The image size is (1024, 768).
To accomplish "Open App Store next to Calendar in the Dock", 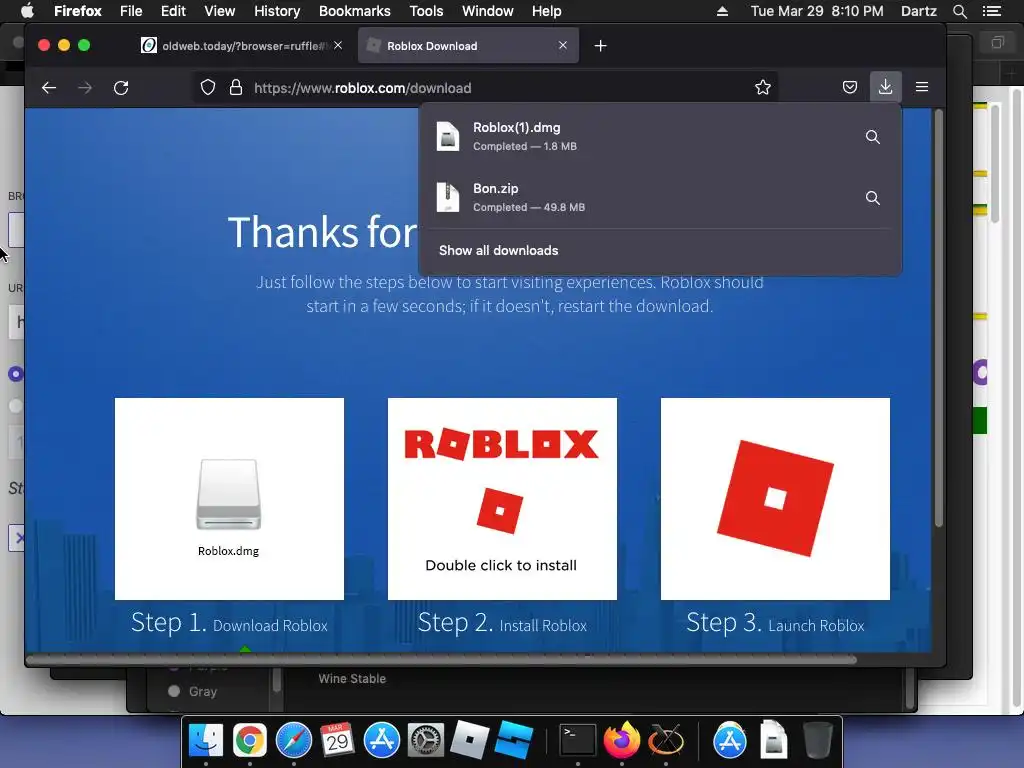I will pyautogui.click(x=381, y=740).
